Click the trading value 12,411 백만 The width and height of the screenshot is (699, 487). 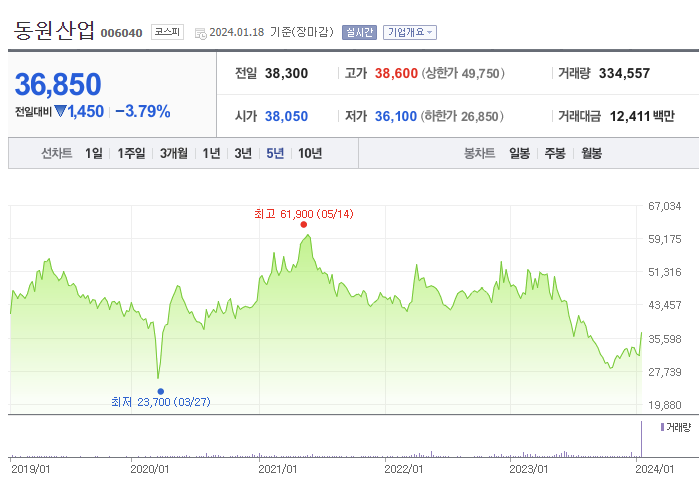[x=642, y=116]
